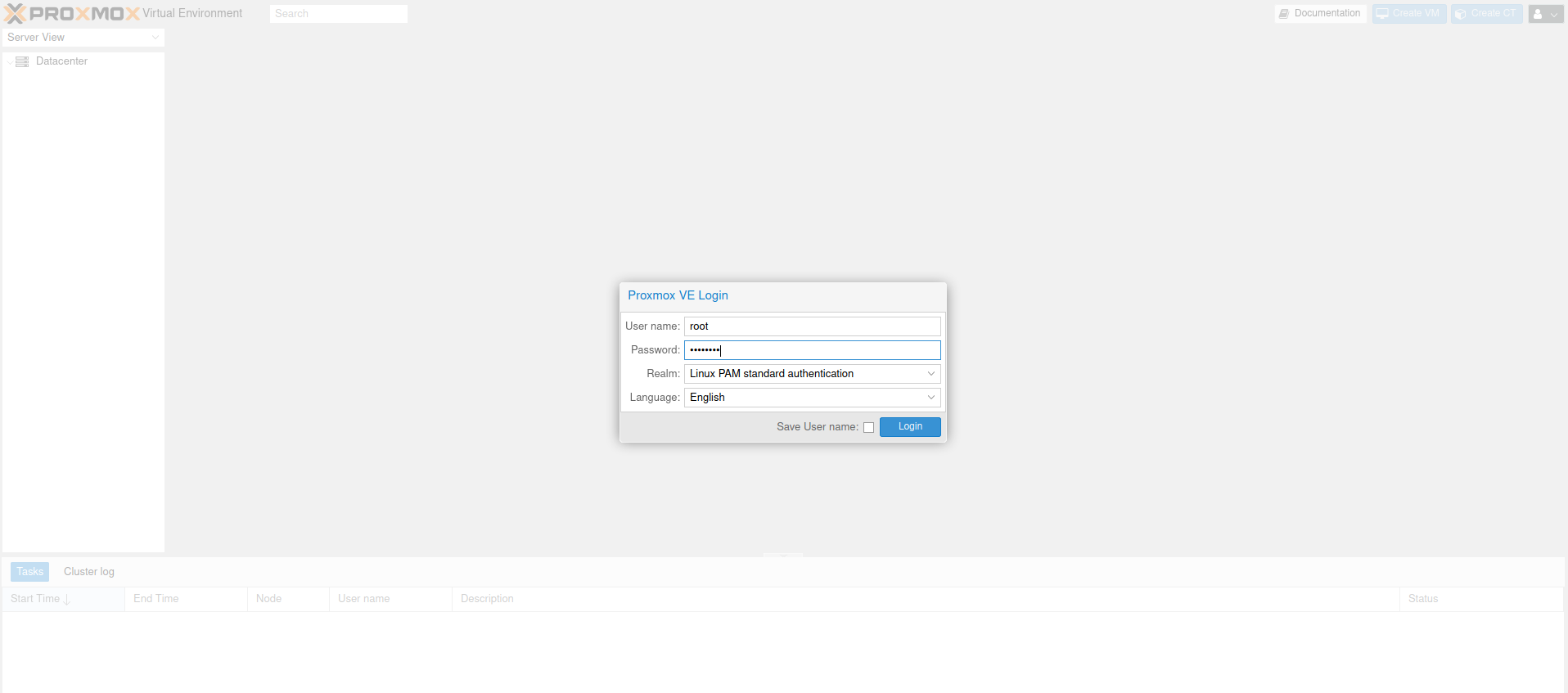The height and width of the screenshot is (693, 1568).
Task: Click the Datacenter server icon in tree
Action: pyautogui.click(x=22, y=61)
